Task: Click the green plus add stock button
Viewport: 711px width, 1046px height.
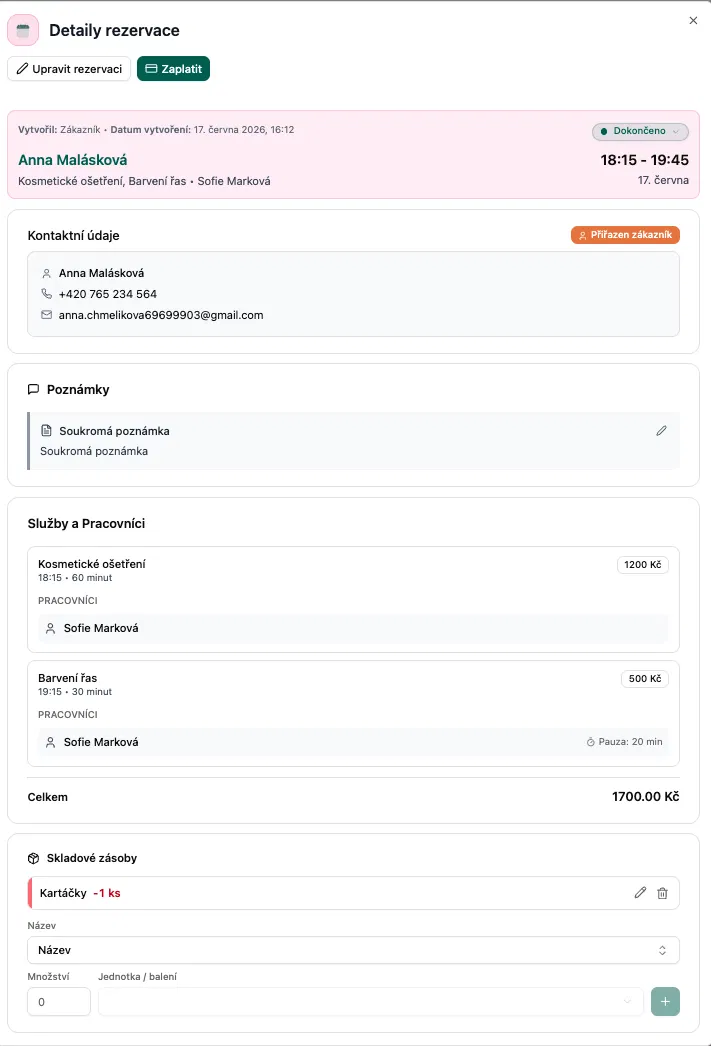Action: pyautogui.click(x=665, y=1001)
